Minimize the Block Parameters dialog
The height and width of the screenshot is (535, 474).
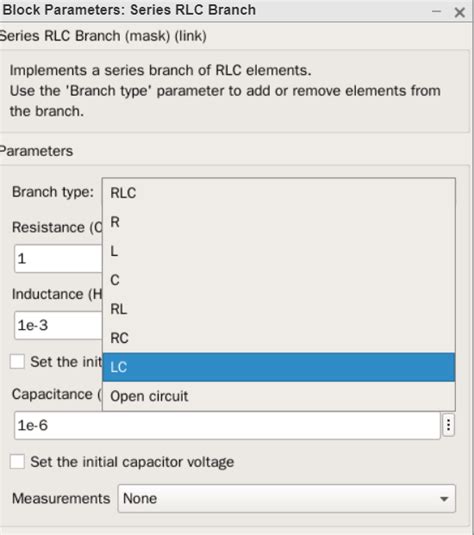436,12
